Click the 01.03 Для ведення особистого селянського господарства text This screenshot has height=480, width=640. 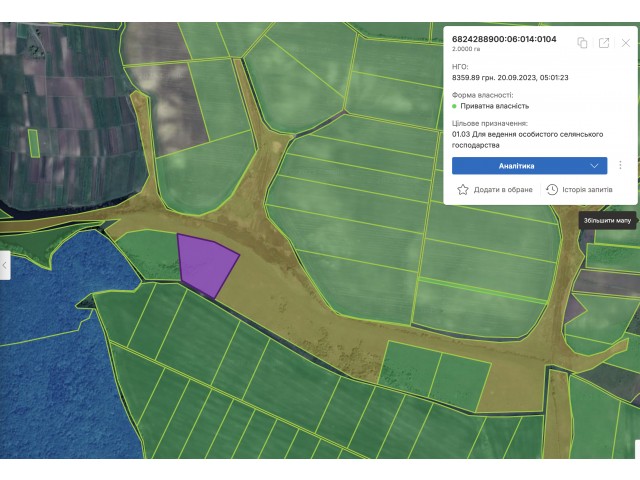(x=527, y=140)
